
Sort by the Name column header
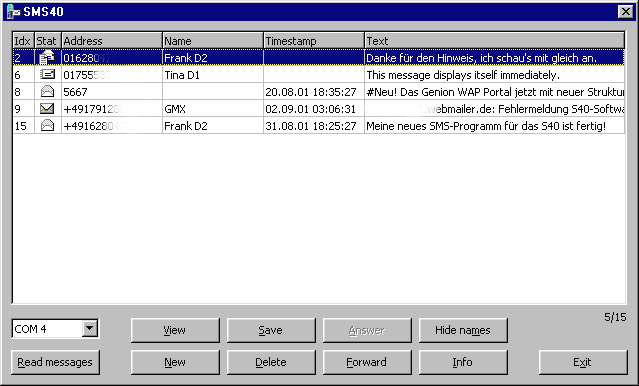coord(213,41)
